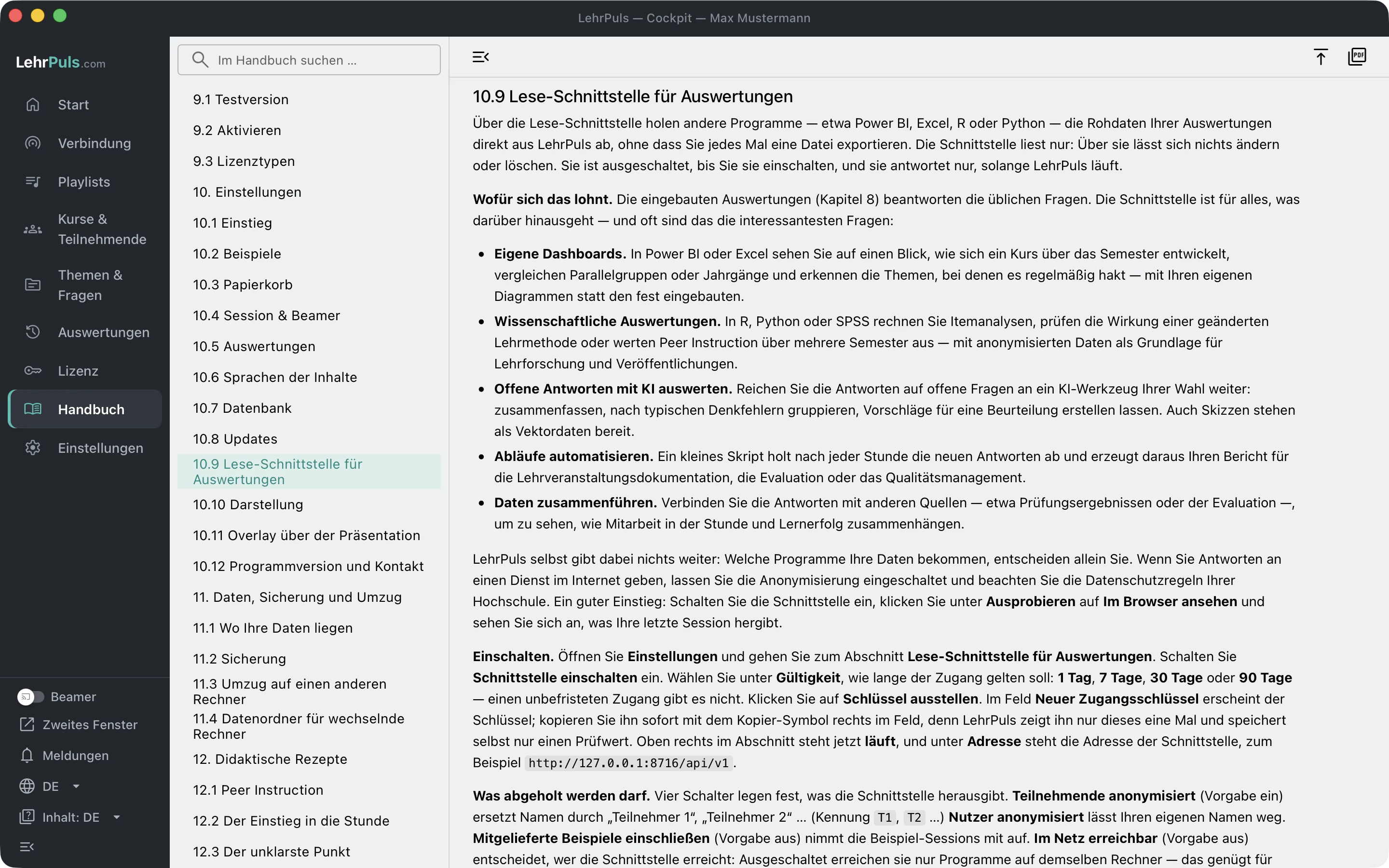
Task: Open Einstellungen in sidebar
Action: (x=85, y=447)
